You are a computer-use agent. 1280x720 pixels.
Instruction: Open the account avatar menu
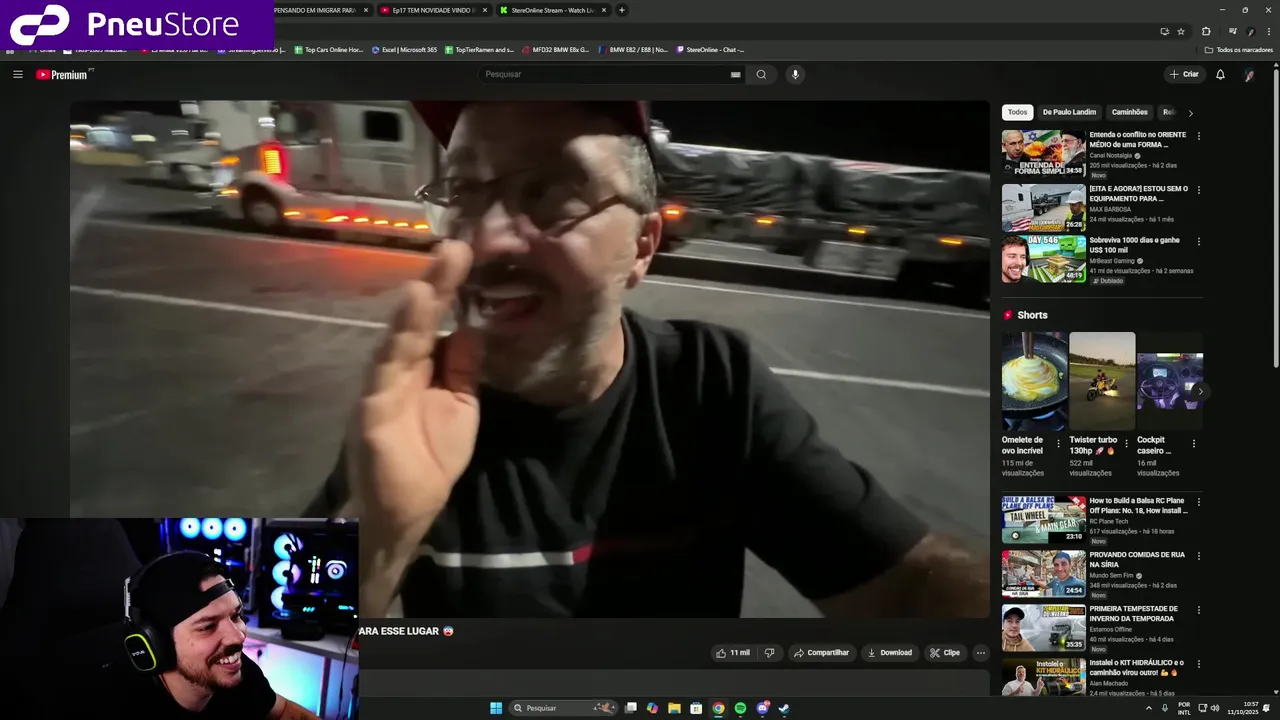(1249, 74)
